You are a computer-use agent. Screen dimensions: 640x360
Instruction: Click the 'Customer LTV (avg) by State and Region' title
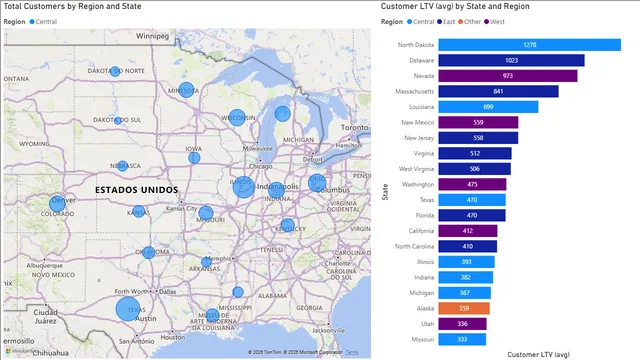pyautogui.click(x=455, y=7)
